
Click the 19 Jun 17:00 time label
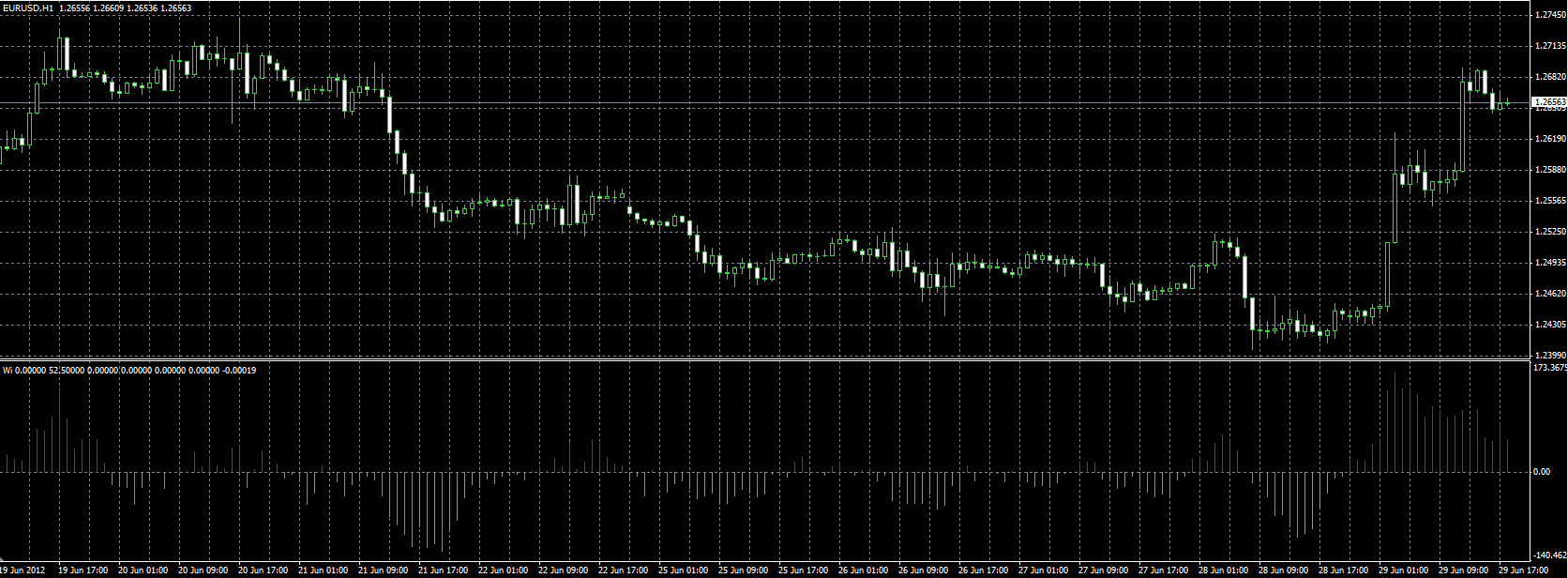tap(83, 570)
